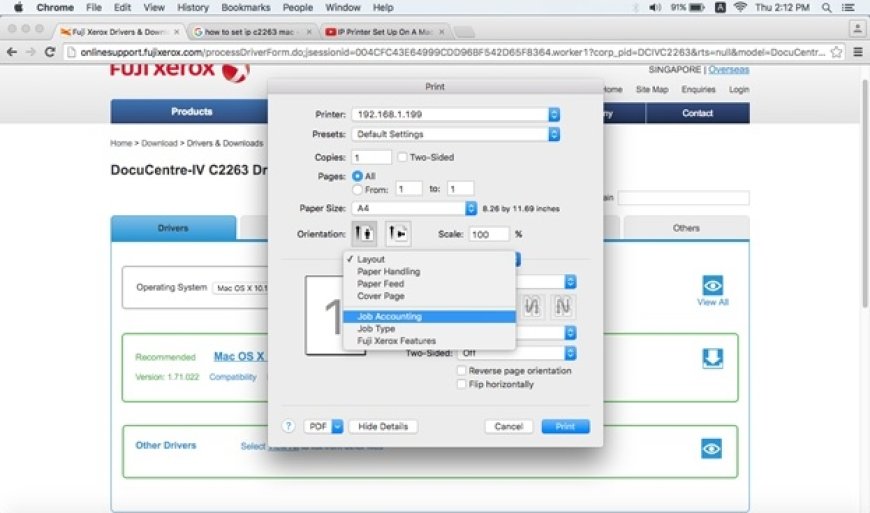870x513 pixels.
Task: Open Notification Center icon
Action: pyautogui.click(x=848, y=7)
